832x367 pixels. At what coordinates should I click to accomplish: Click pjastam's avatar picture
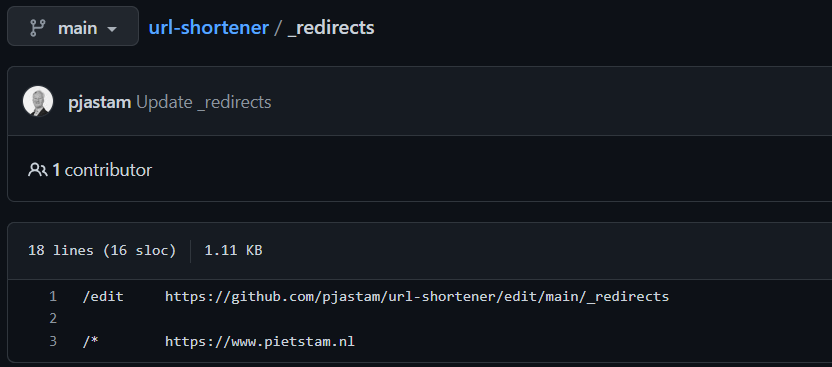click(38, 101)
